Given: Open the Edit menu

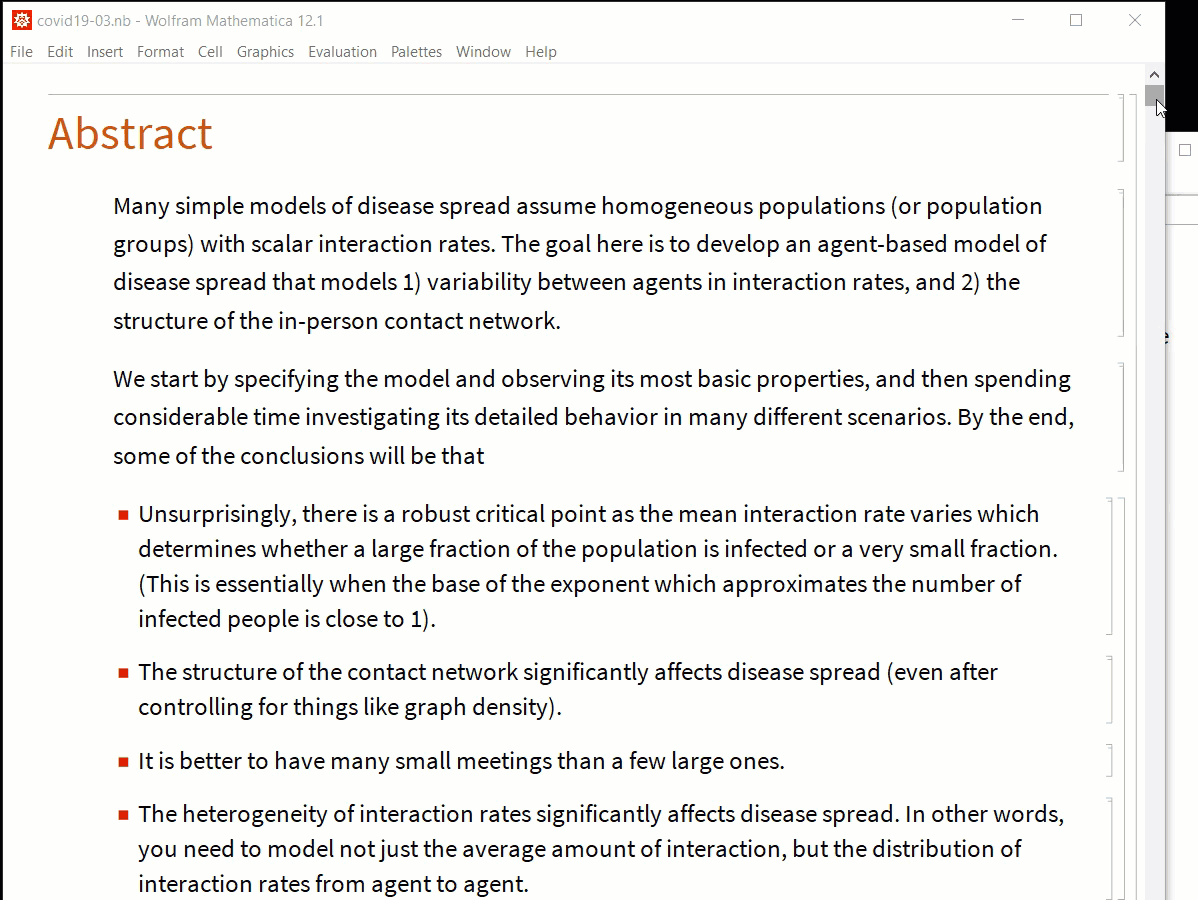Looking at the screenshot, I should tap(60, 52).
